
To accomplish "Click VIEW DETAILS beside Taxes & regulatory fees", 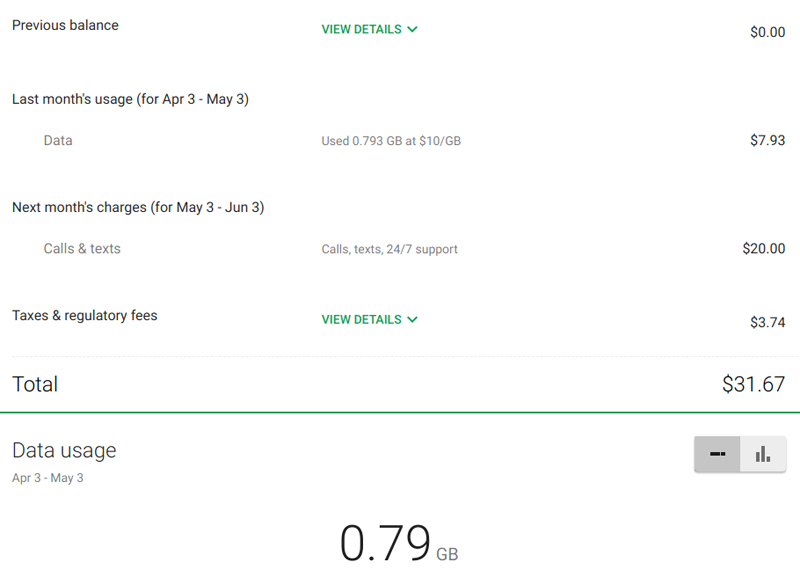I will (x=361, y=320).
